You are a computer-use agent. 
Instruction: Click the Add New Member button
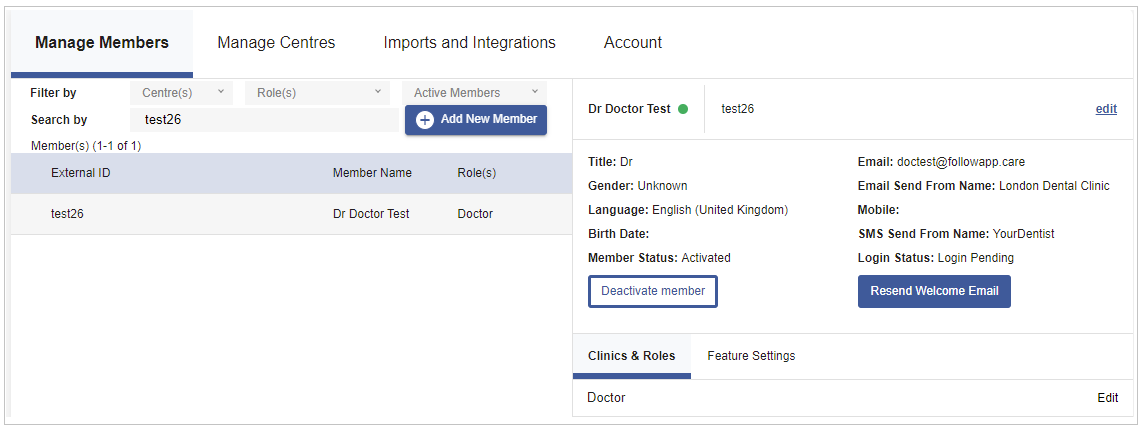[476, 120]
